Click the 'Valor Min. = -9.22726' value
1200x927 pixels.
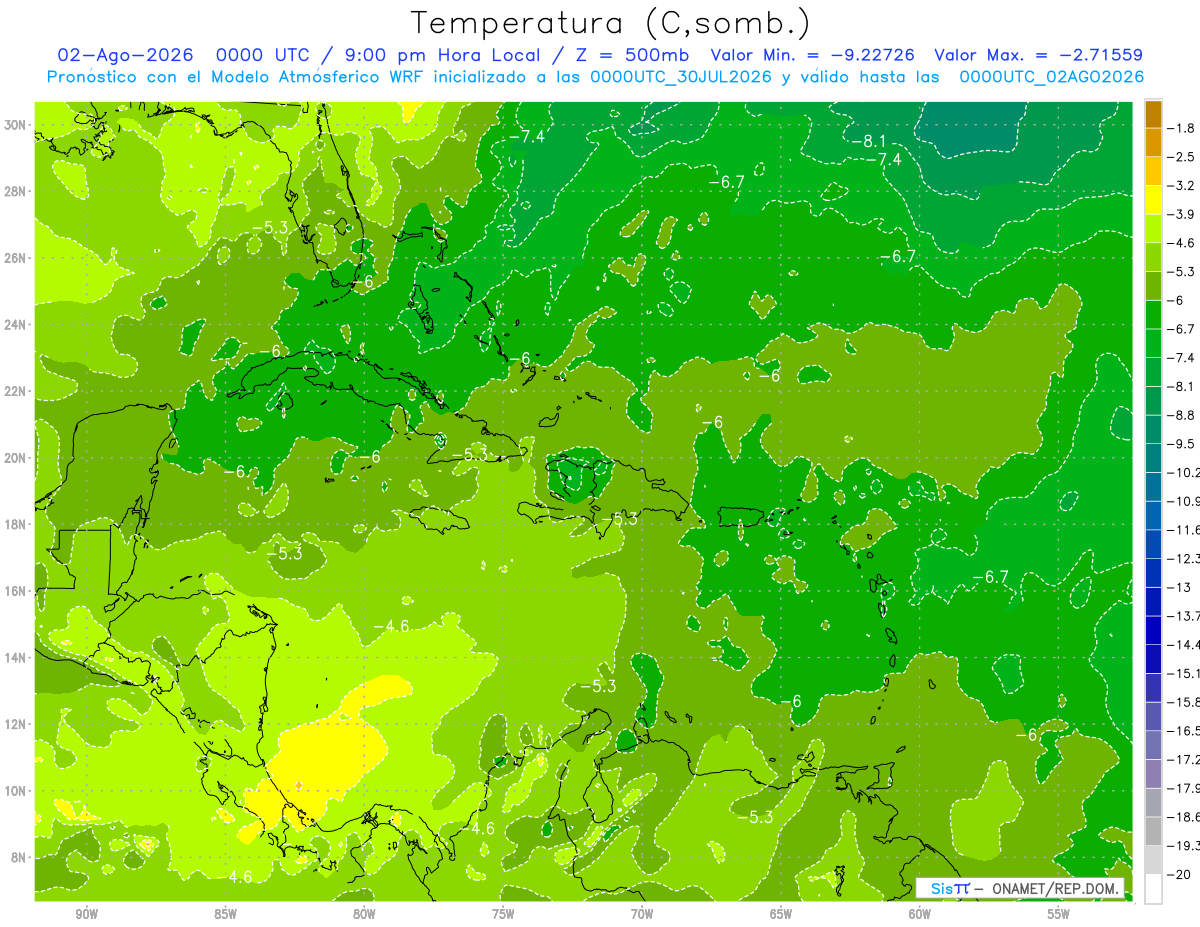[x=813, y=55]
